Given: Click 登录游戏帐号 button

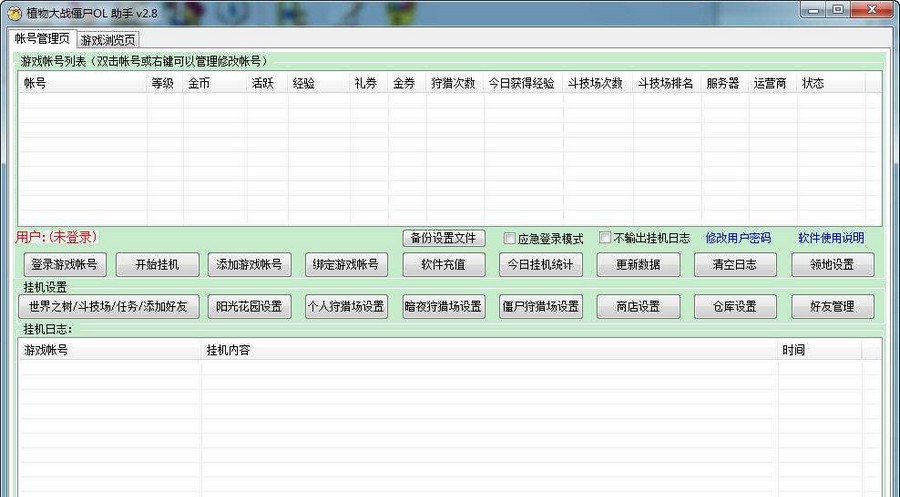Looking at the screenshot, I should [64, 265].
